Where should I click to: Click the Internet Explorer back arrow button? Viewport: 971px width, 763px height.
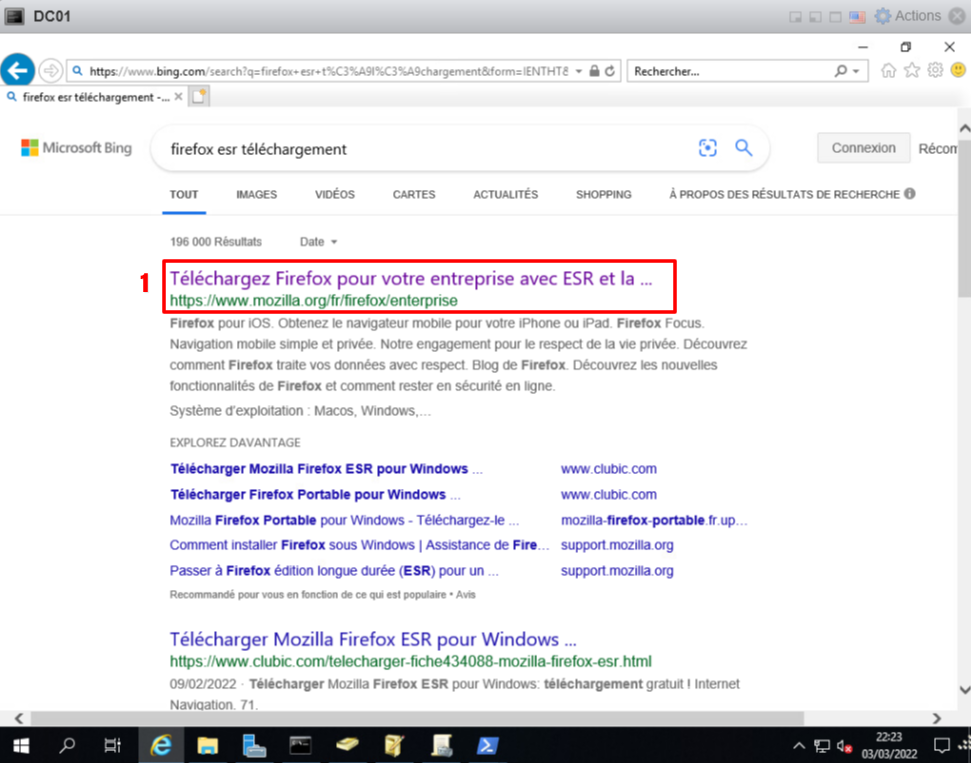(18, 70)
